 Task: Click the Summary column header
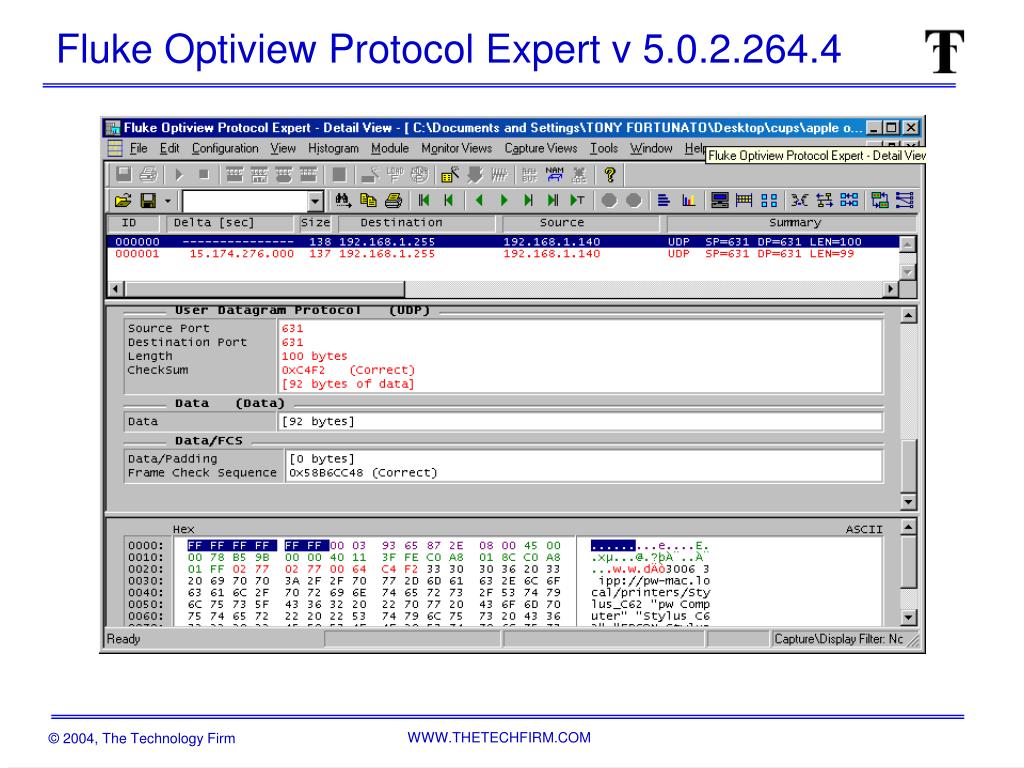792,223
